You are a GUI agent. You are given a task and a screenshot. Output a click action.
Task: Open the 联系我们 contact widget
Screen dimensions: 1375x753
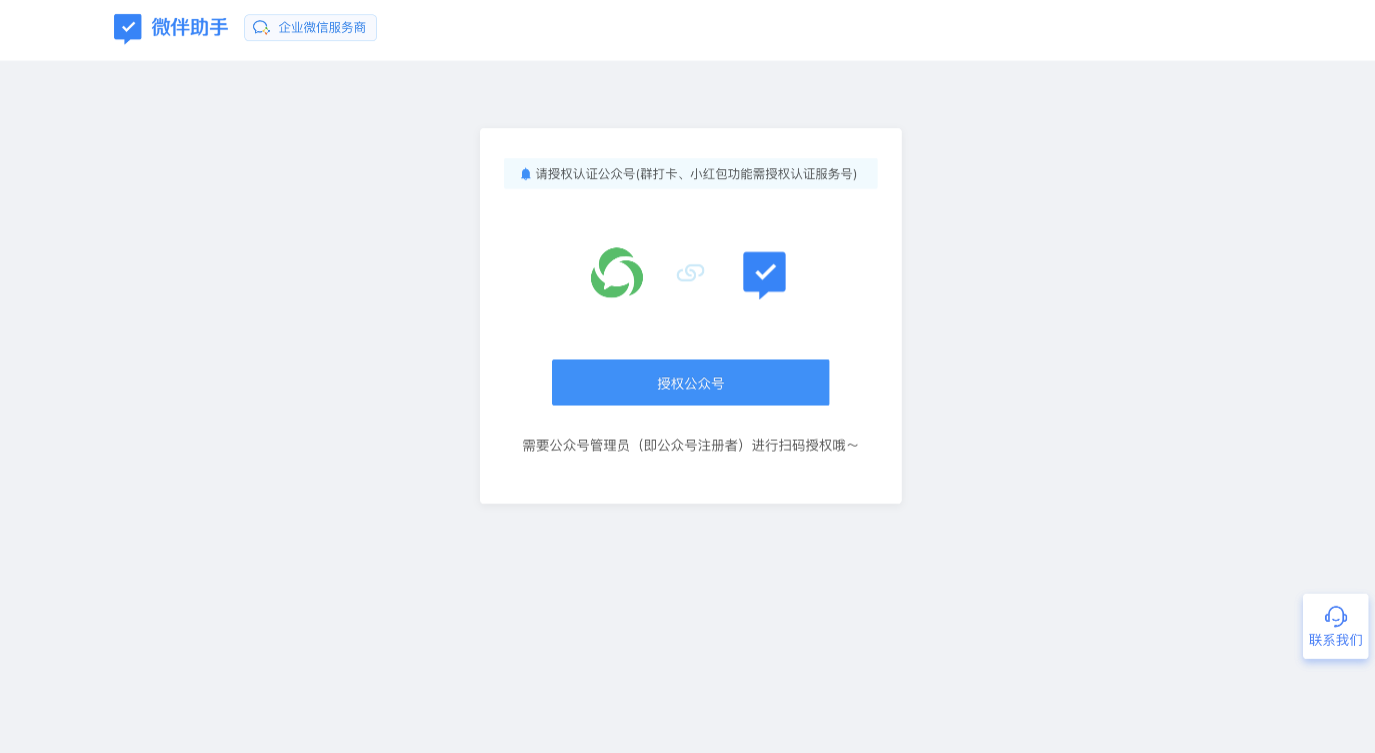[1336, 627]
